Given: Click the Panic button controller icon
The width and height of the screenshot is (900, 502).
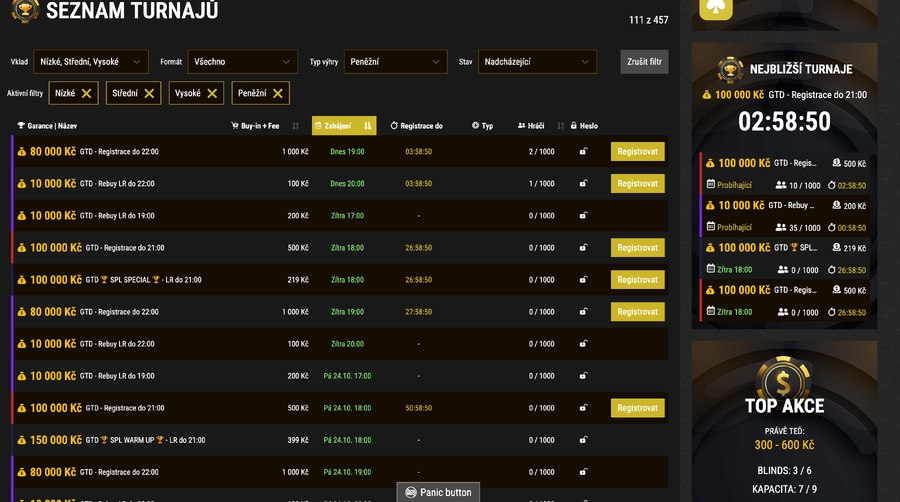Looking at the screenshot, I should [410, 493].
